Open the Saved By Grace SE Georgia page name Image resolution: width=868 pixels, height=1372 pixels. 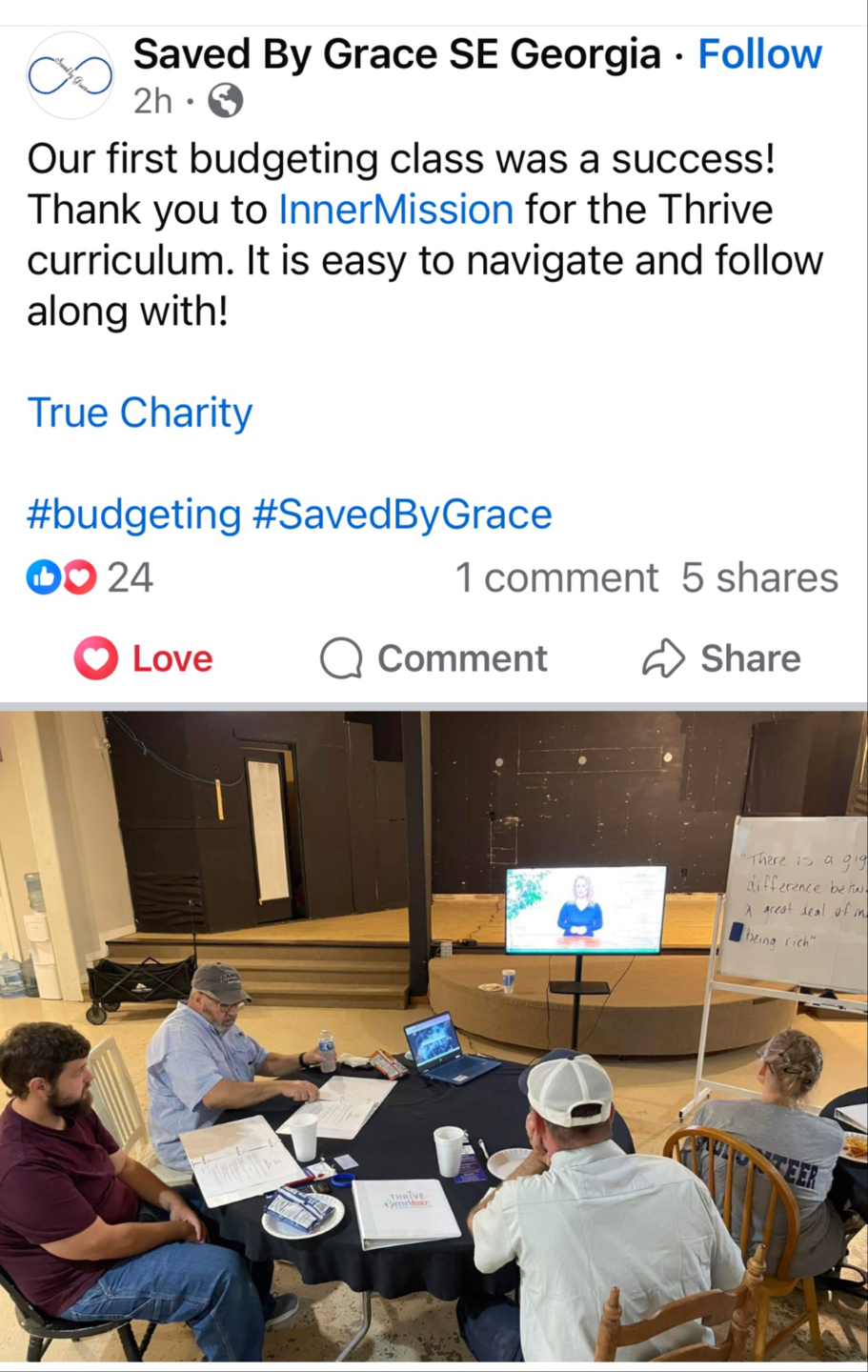click(x=396, y=54)
